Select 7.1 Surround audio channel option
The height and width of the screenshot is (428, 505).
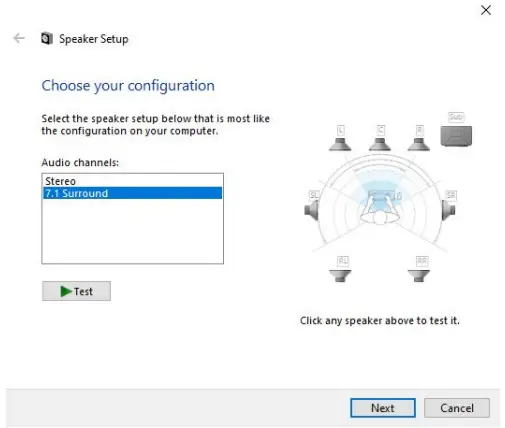(133, 193)
